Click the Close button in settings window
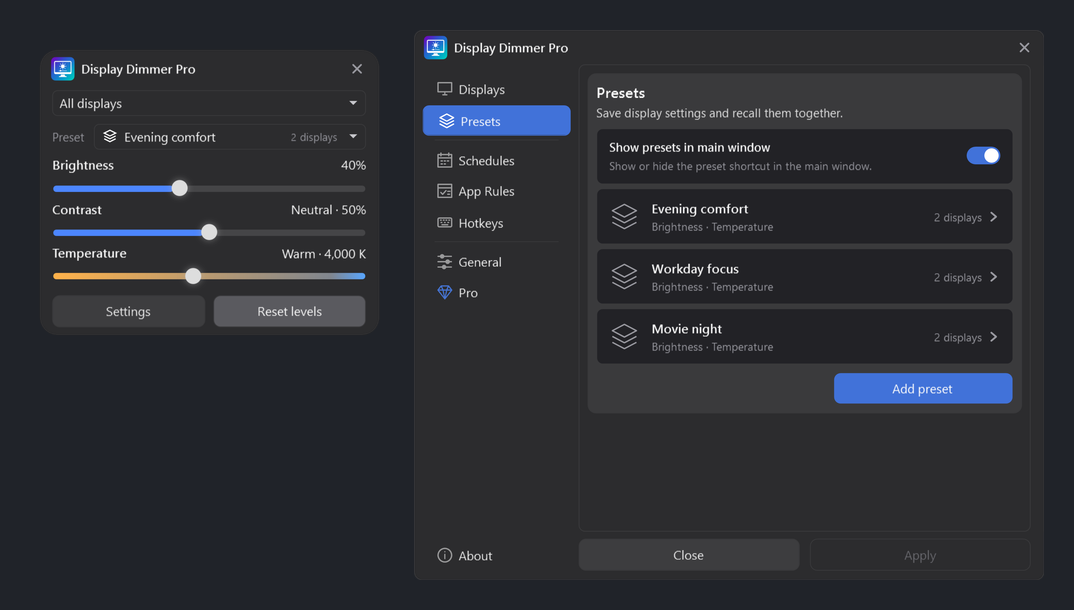Image resolution: width=1074 pixels, height=610 pixels. 688,555
